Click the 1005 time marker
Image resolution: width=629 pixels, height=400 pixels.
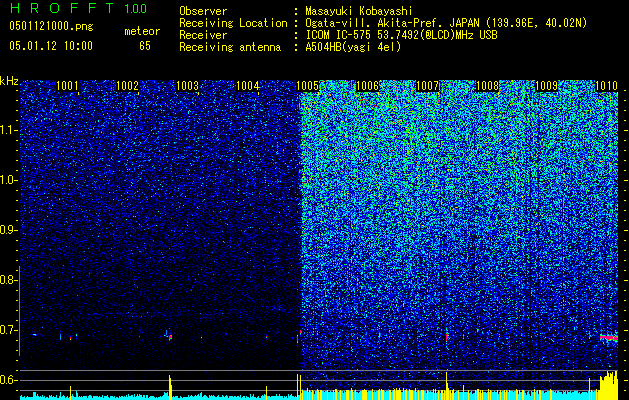coord(308,85)
